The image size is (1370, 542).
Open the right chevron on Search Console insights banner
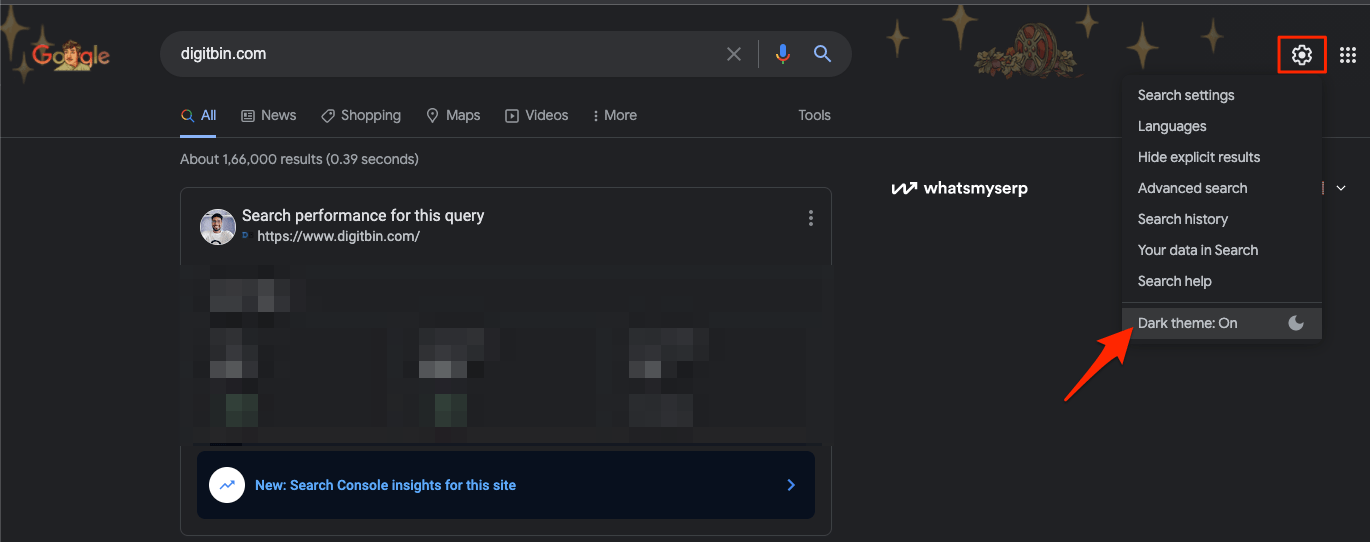tap(791, 485)
